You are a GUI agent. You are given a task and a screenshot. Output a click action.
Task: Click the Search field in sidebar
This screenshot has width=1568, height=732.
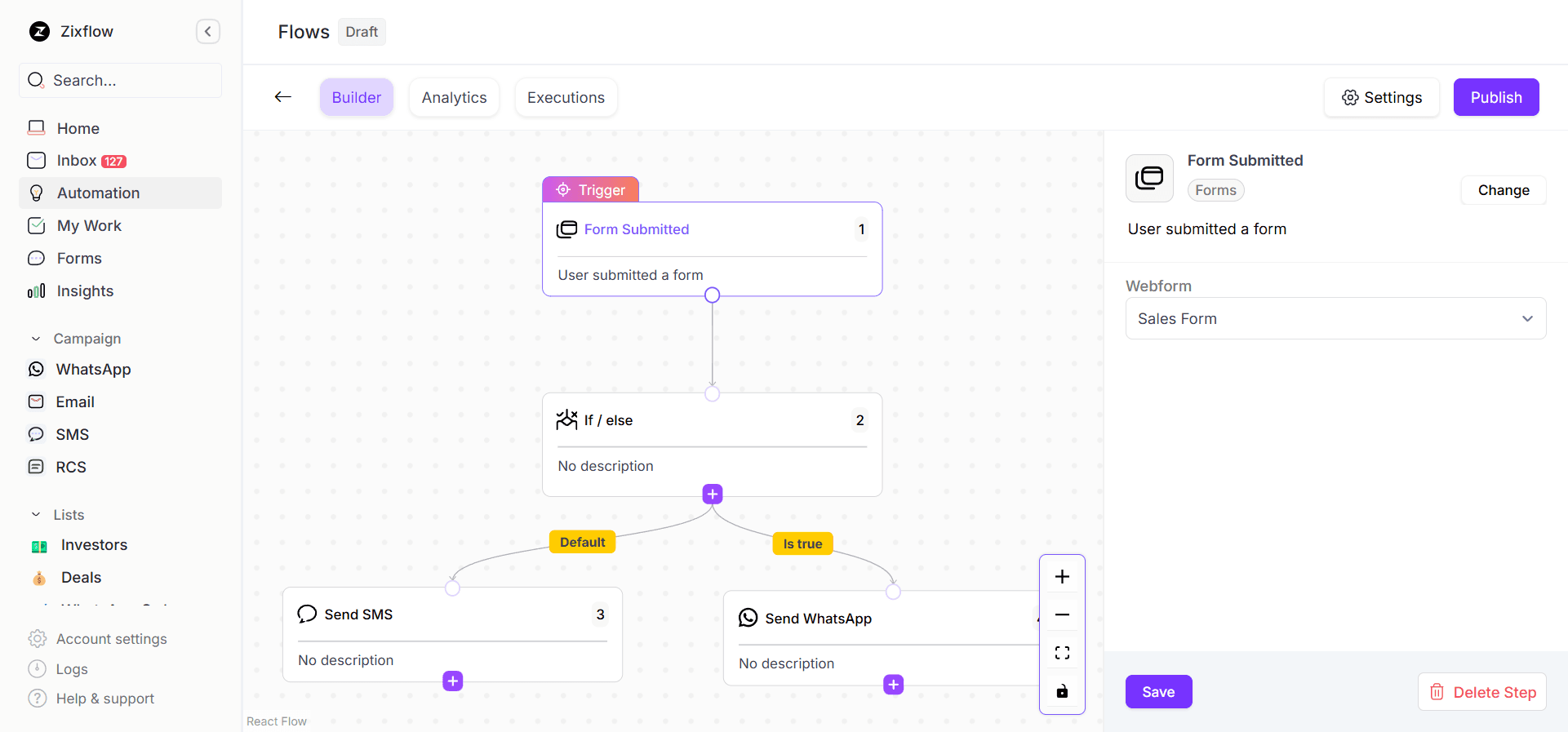[121, 81]
